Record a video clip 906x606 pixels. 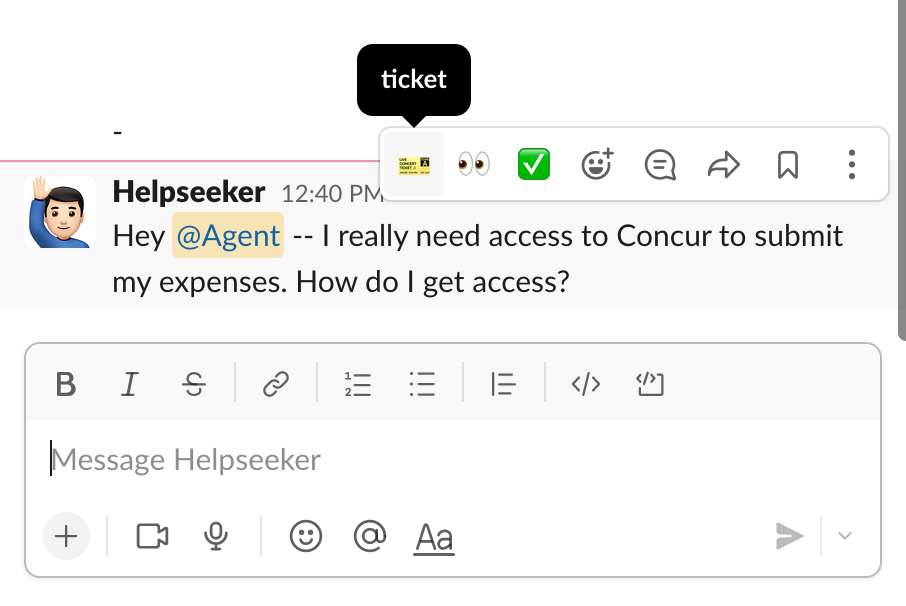[x=151, y=536]
